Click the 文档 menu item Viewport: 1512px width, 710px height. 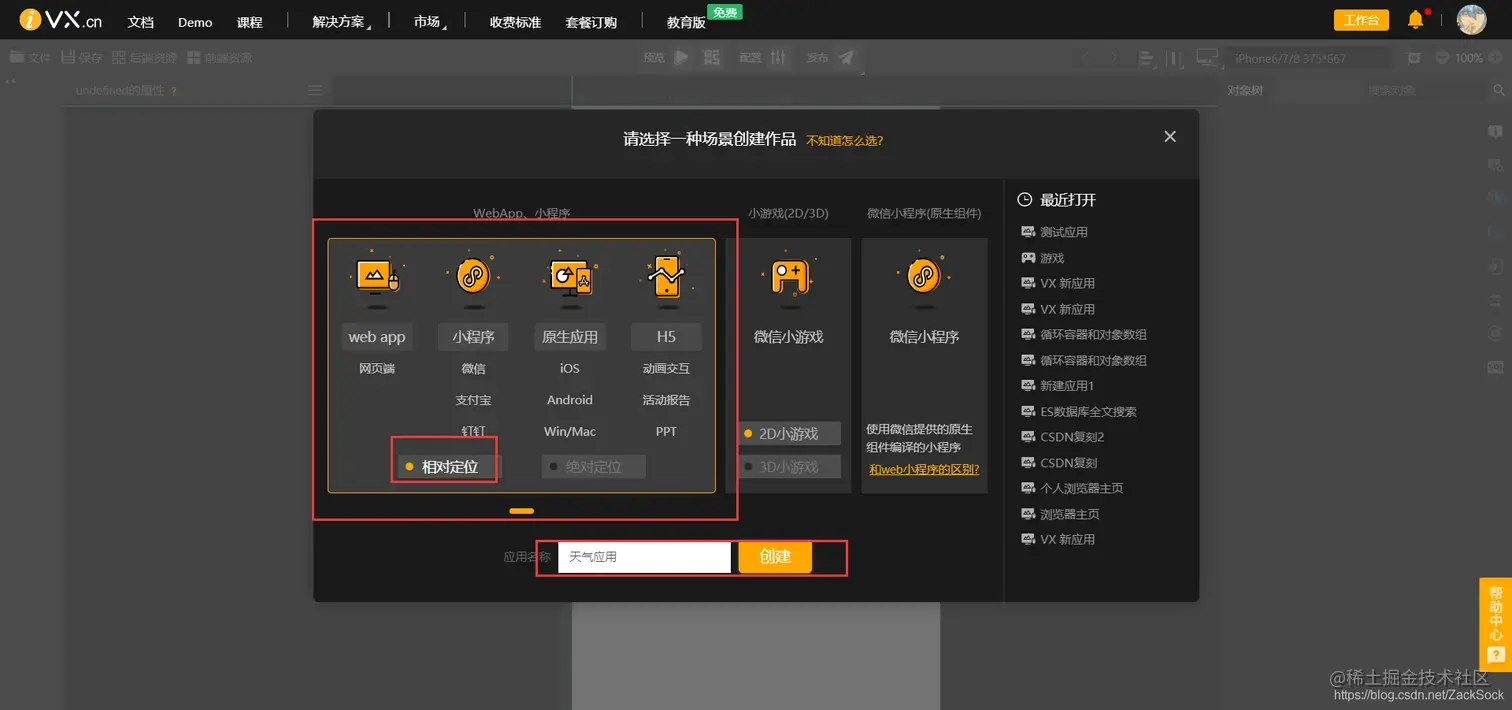tap(140, 20)
